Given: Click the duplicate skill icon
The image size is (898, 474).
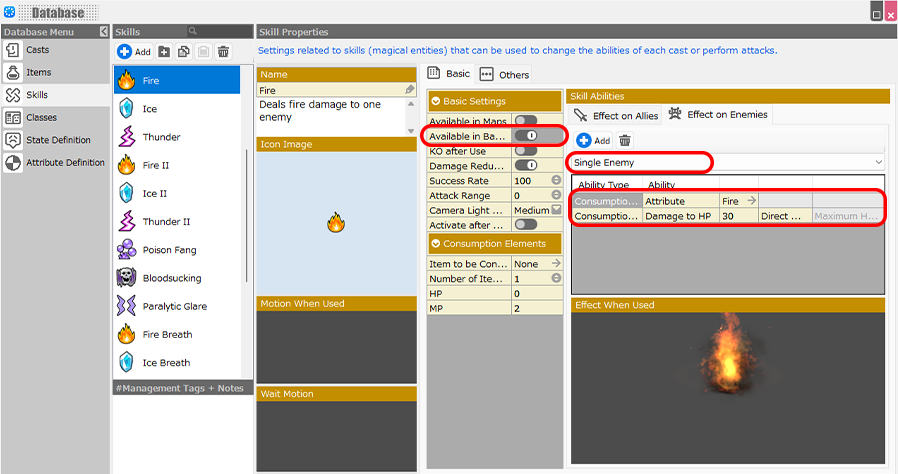Looking at the screenshot, I should (x=184, y=52).
